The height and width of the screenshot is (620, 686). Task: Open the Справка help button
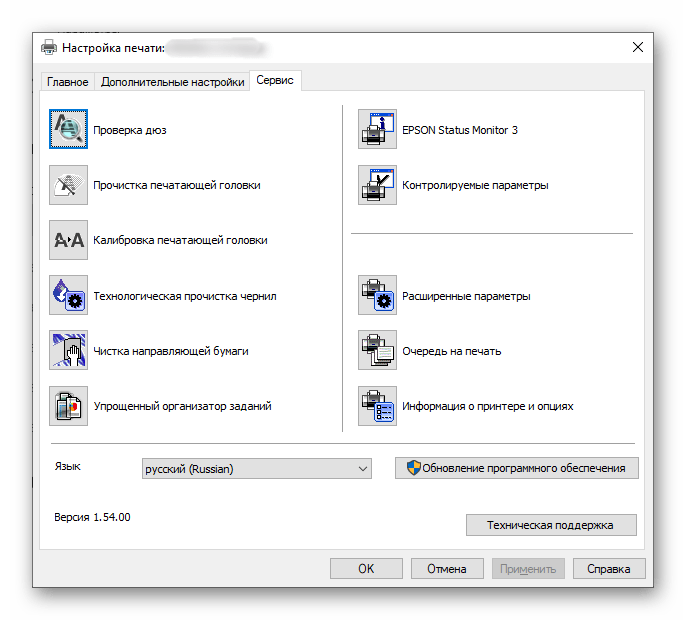tap(609, 569)
